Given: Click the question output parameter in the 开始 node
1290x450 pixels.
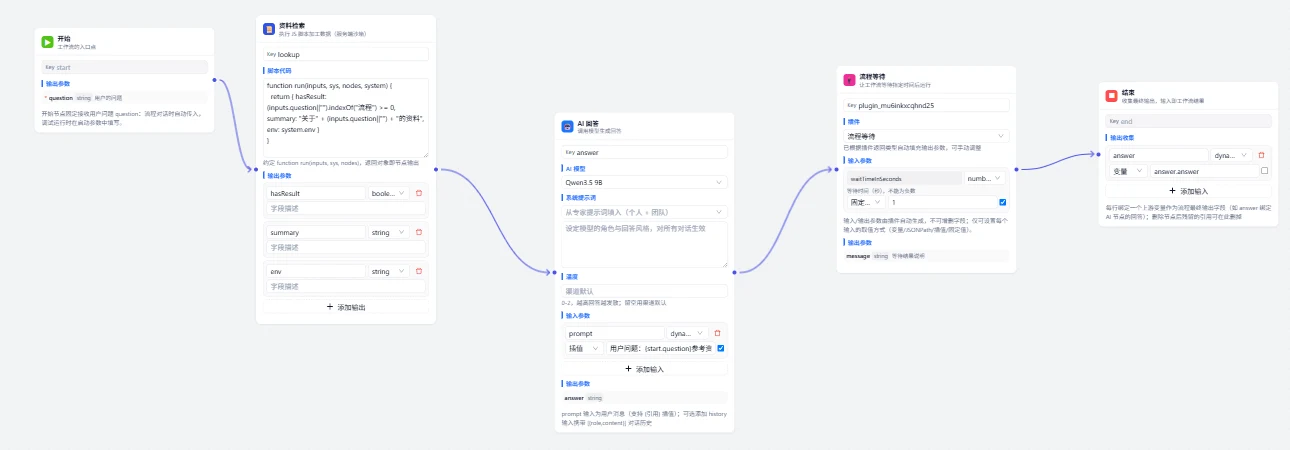Looking at the screenshot, I should click(126, 98).
